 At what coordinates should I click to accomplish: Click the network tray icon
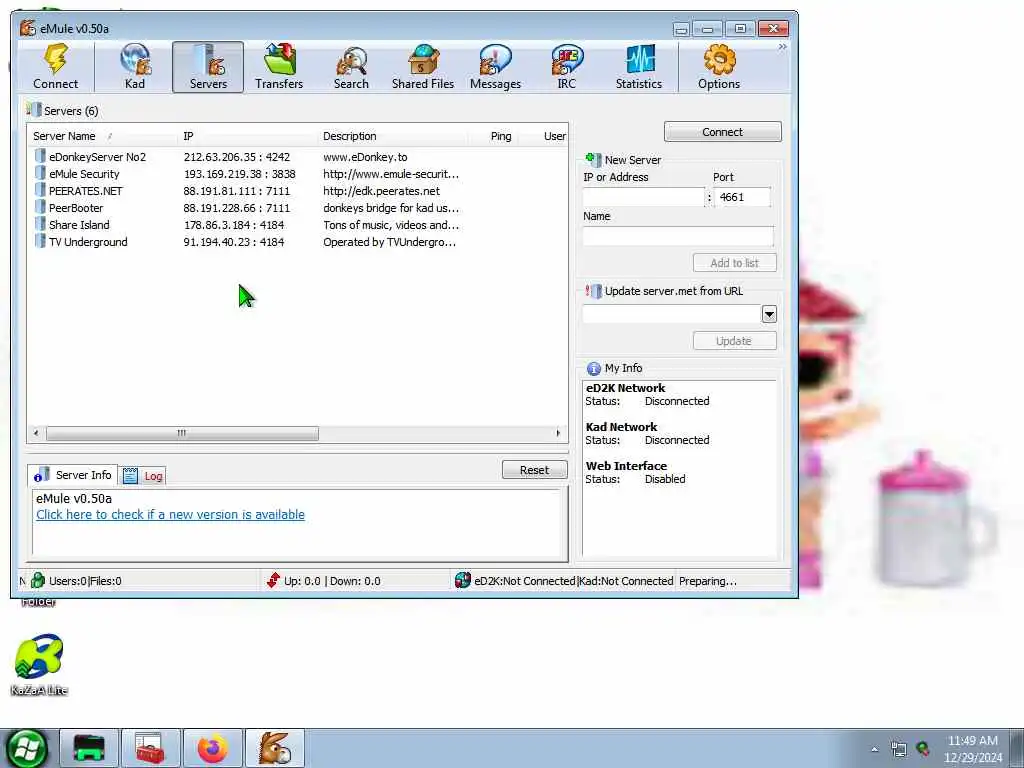(x=899, y=749)
